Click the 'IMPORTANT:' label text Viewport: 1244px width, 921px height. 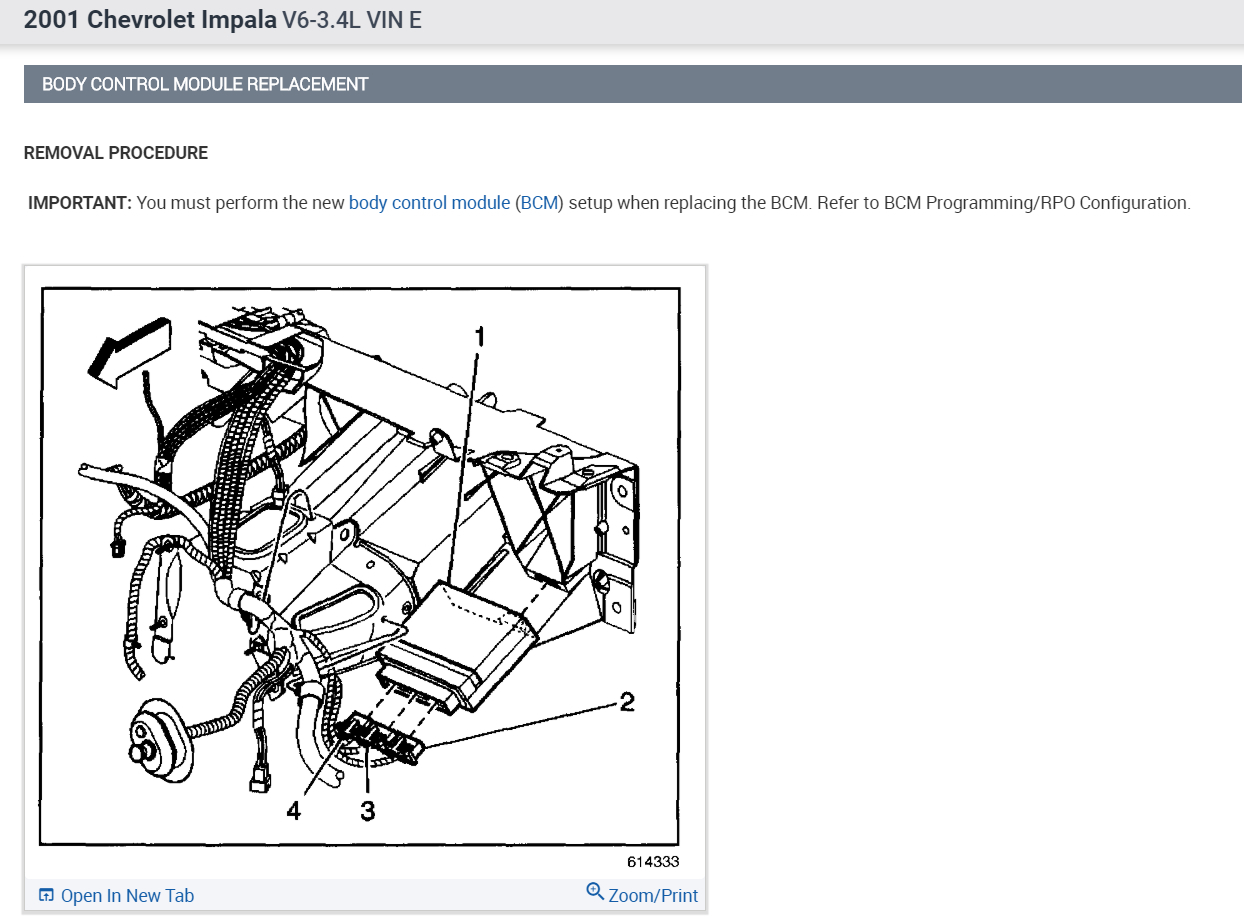tap(80, 203)
